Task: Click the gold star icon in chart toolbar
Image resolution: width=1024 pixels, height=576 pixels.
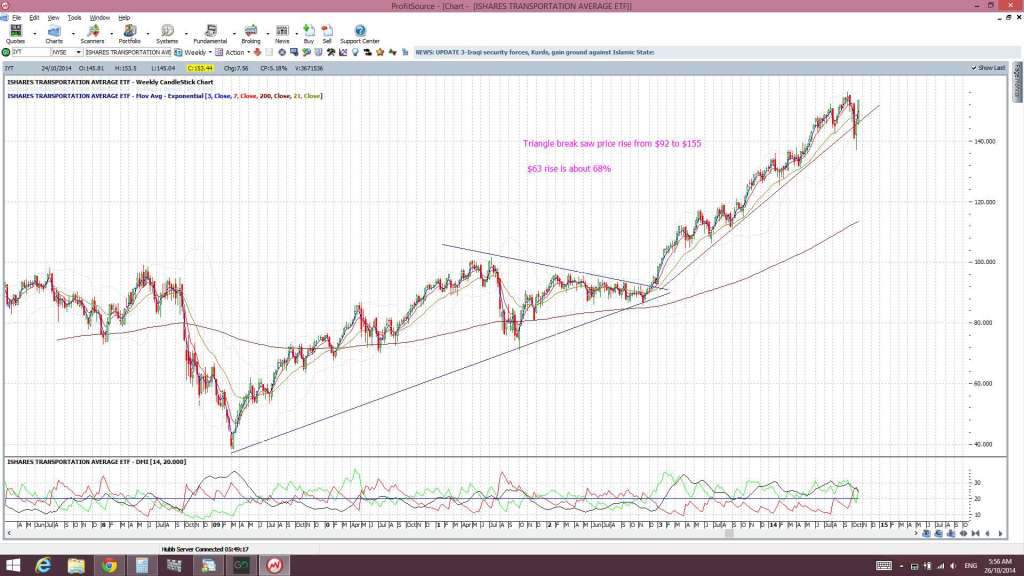Action: pos(380,52)
